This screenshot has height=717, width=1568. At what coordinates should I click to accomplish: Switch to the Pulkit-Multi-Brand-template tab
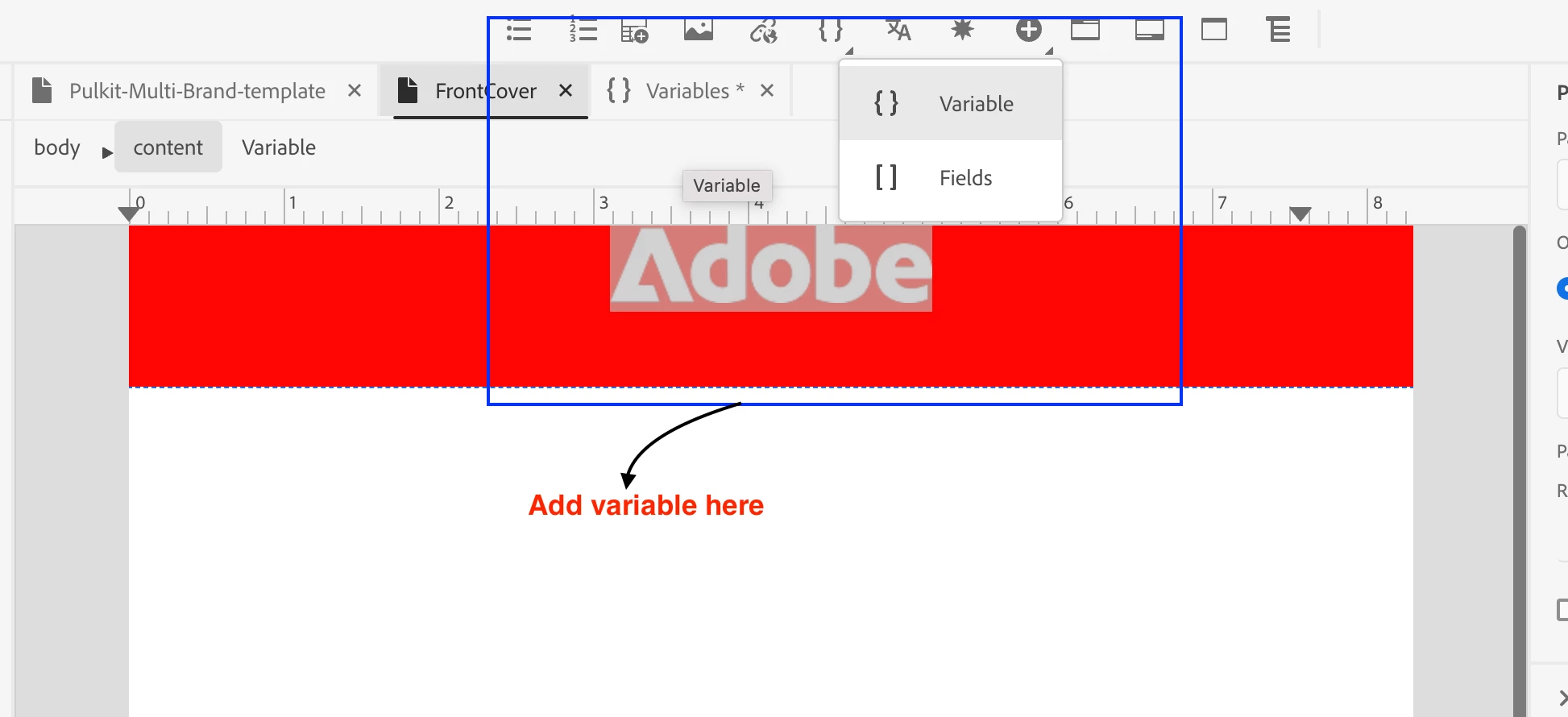point(197,91)
